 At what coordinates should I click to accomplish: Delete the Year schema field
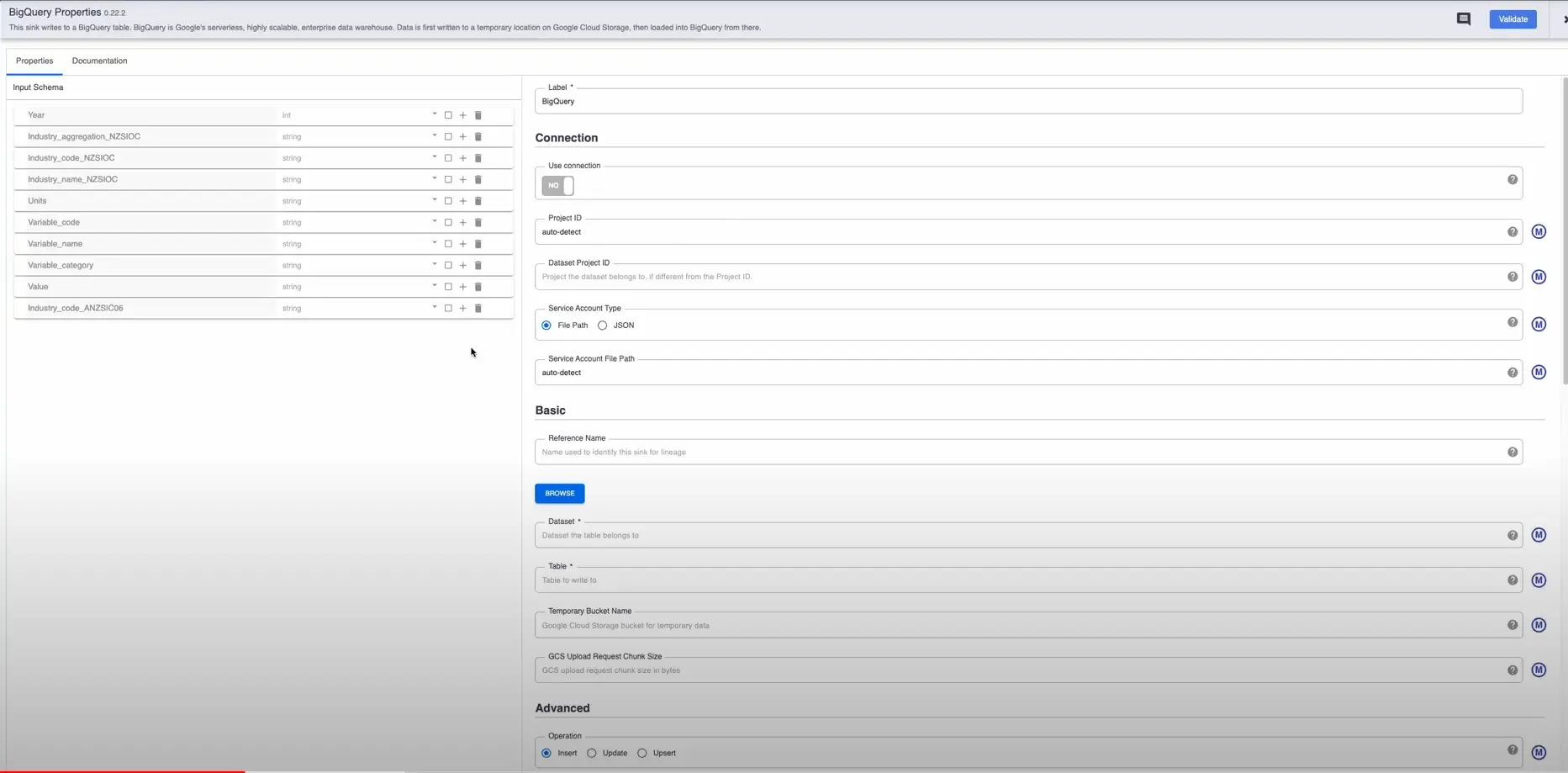pos(478,115)
